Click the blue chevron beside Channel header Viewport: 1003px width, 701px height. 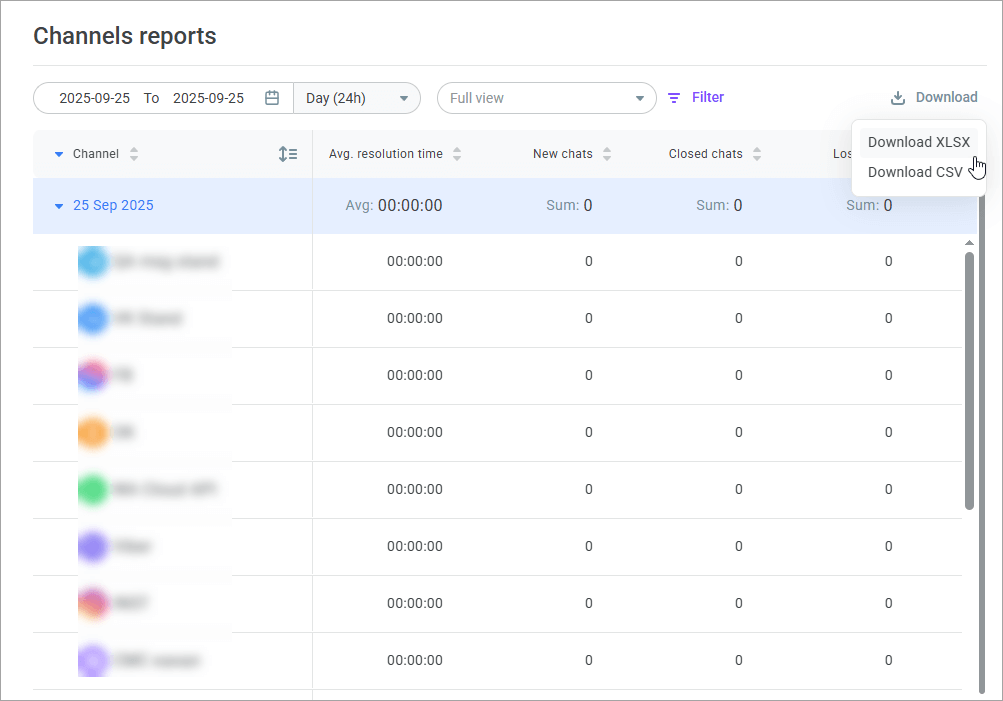[59, 154]
